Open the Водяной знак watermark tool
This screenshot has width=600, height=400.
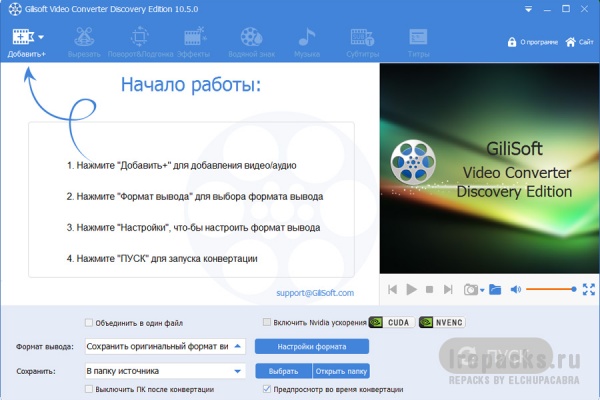[x=251, y=42]
